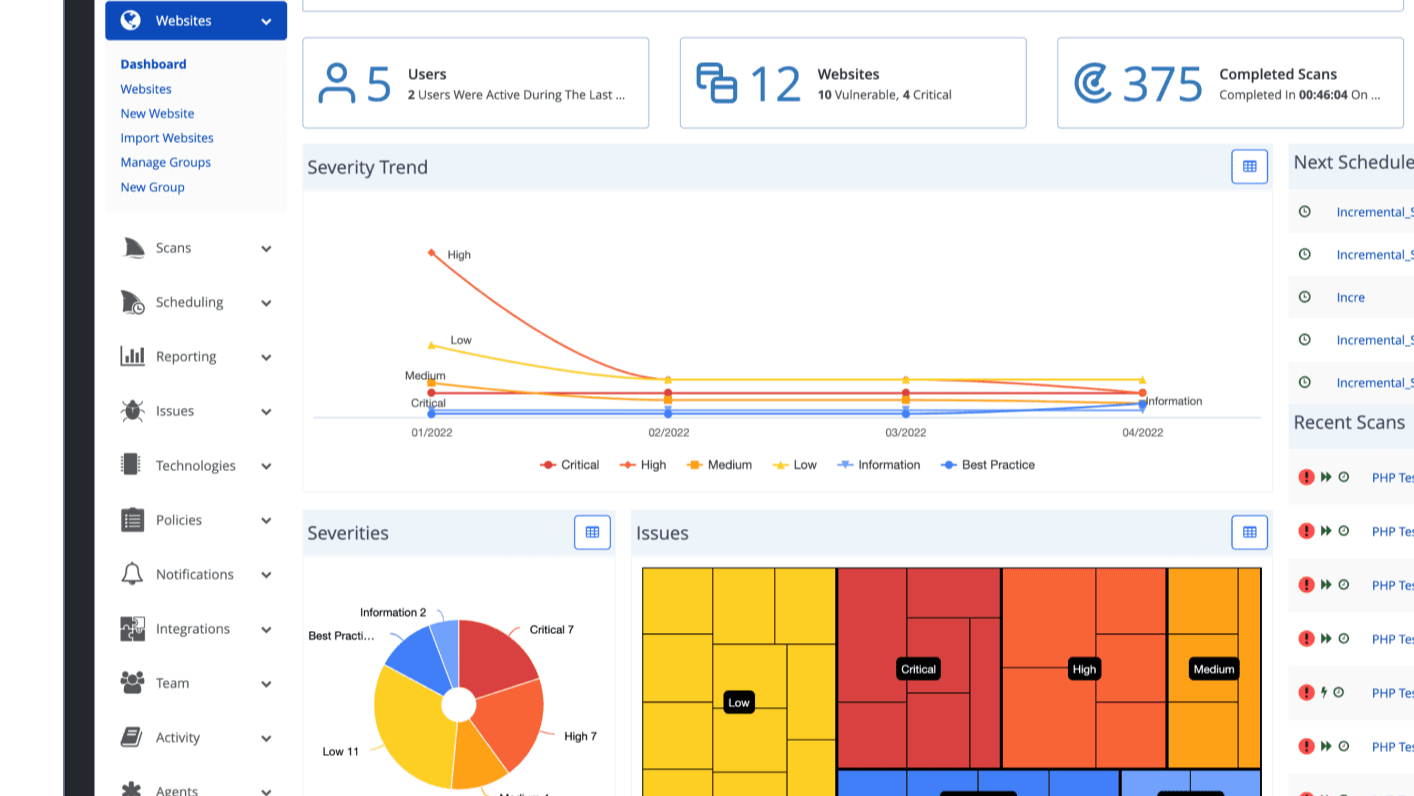Open the Manage Groups submenu item
The height and width of the screenshot is (796, 1414).
coord(165,162)
